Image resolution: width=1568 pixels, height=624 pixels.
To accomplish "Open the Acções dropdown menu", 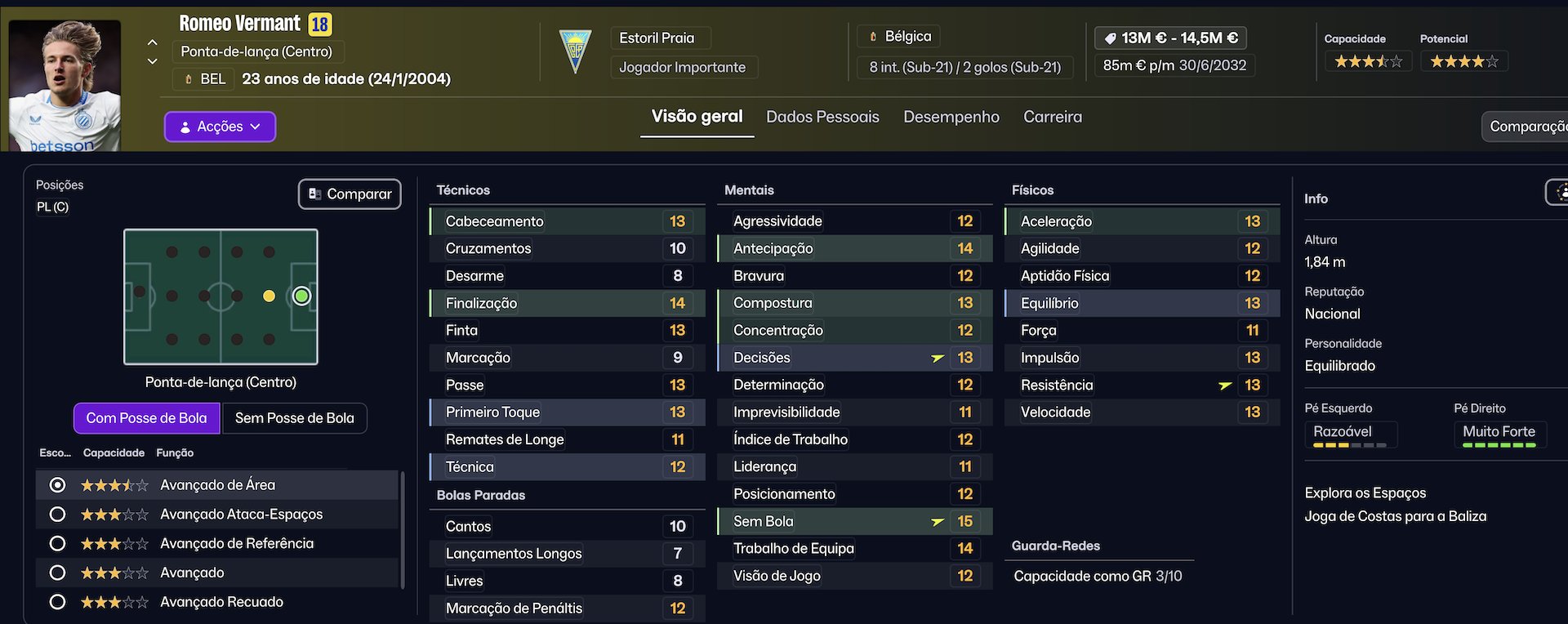I will click(x=220, y=127).
